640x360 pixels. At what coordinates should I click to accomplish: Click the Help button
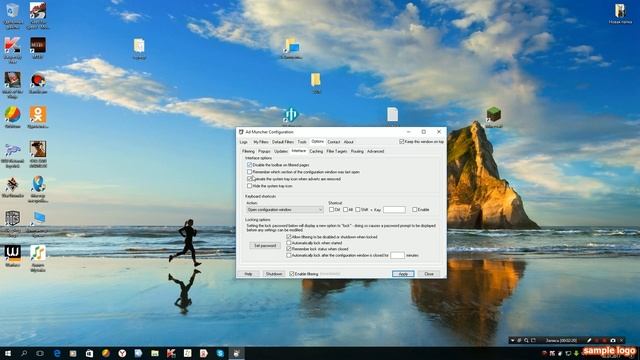pyautogui.click(x=248, y=274)
